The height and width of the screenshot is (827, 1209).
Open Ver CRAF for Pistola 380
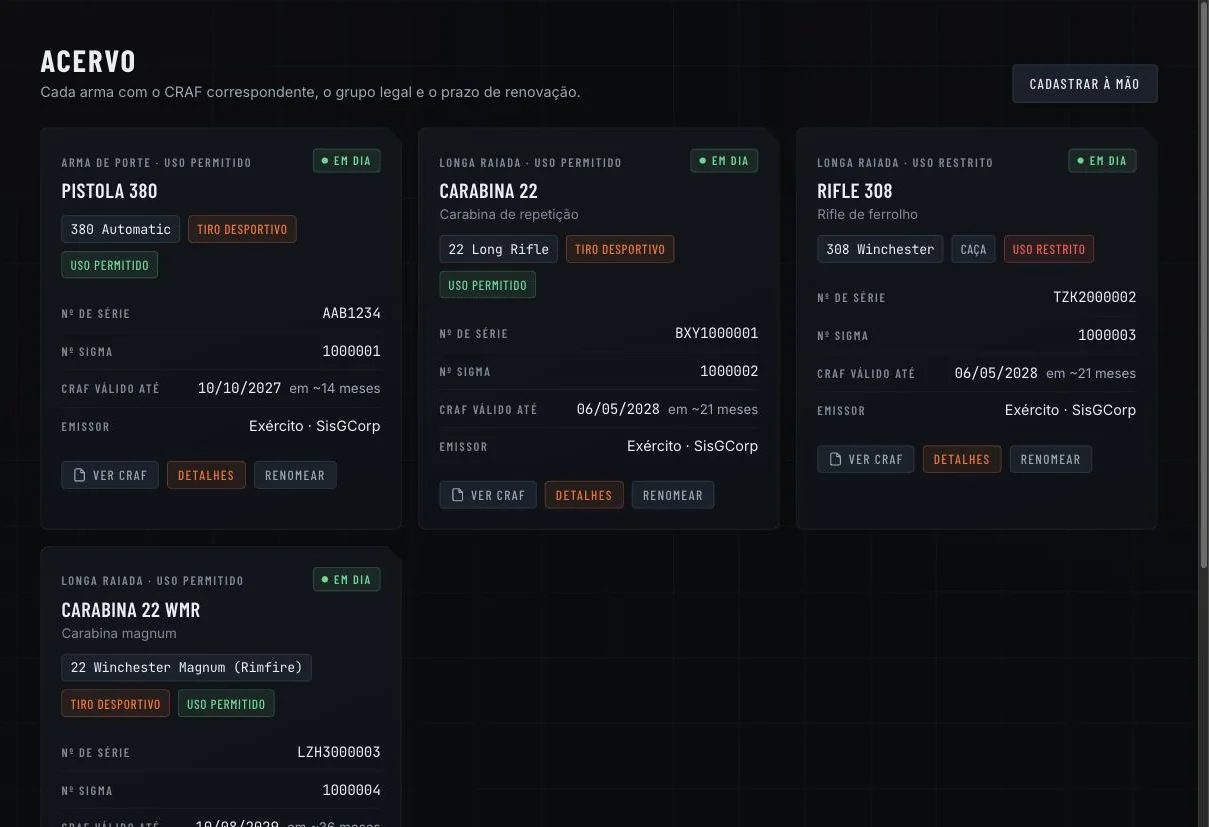[x=109, y=475]
